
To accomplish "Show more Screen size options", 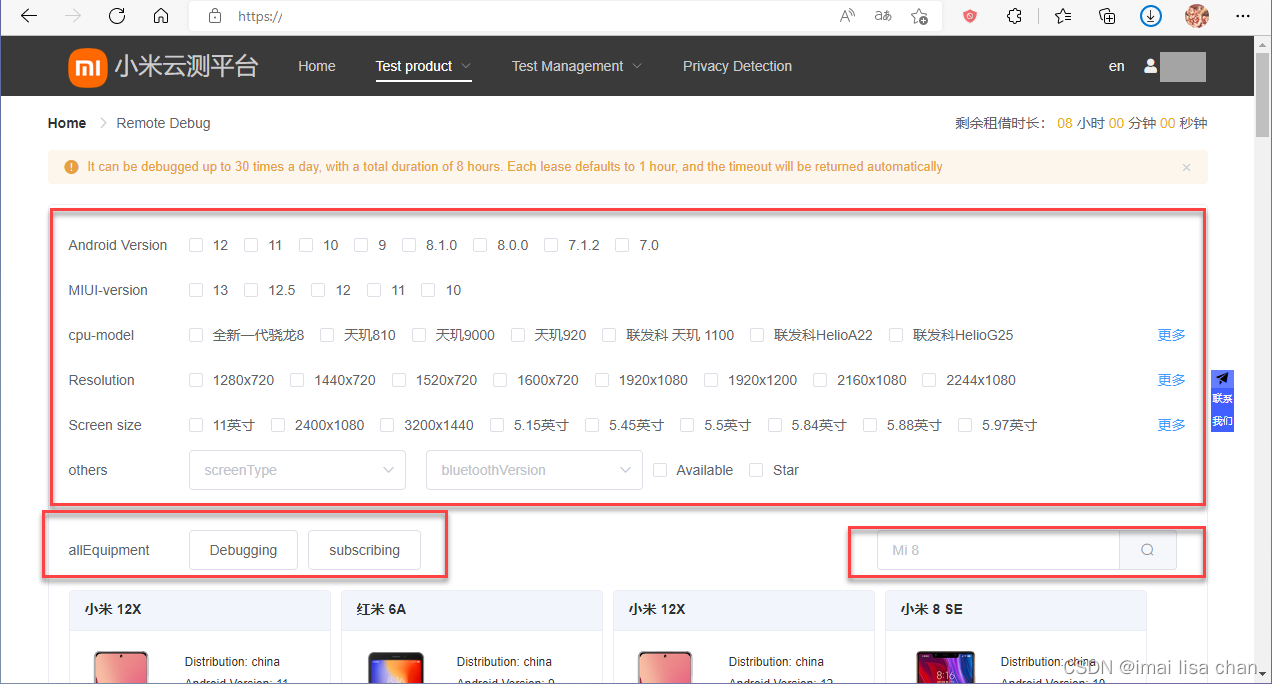I will click(1171, 425).
